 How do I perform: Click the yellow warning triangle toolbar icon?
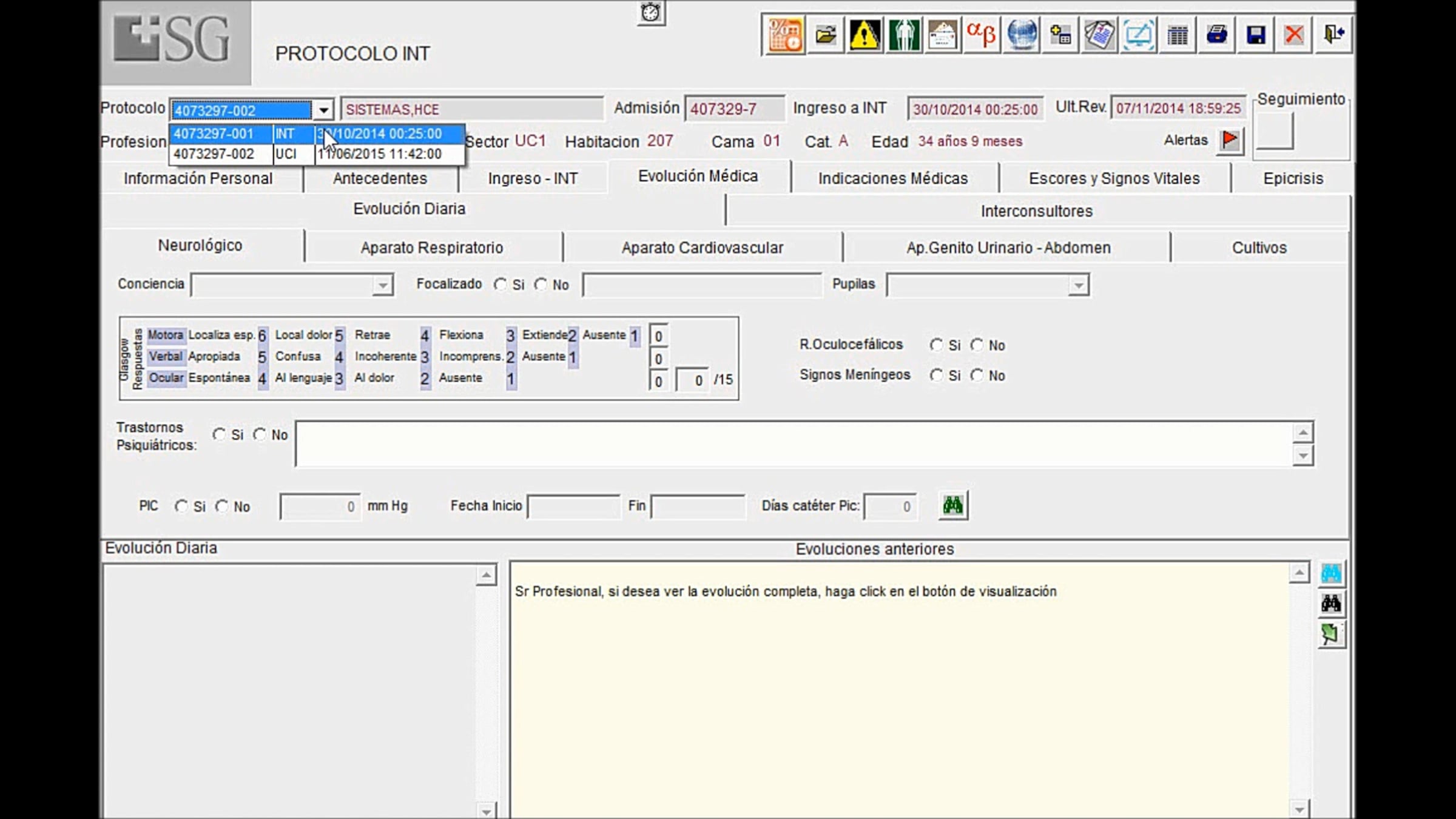pos(864,35)
